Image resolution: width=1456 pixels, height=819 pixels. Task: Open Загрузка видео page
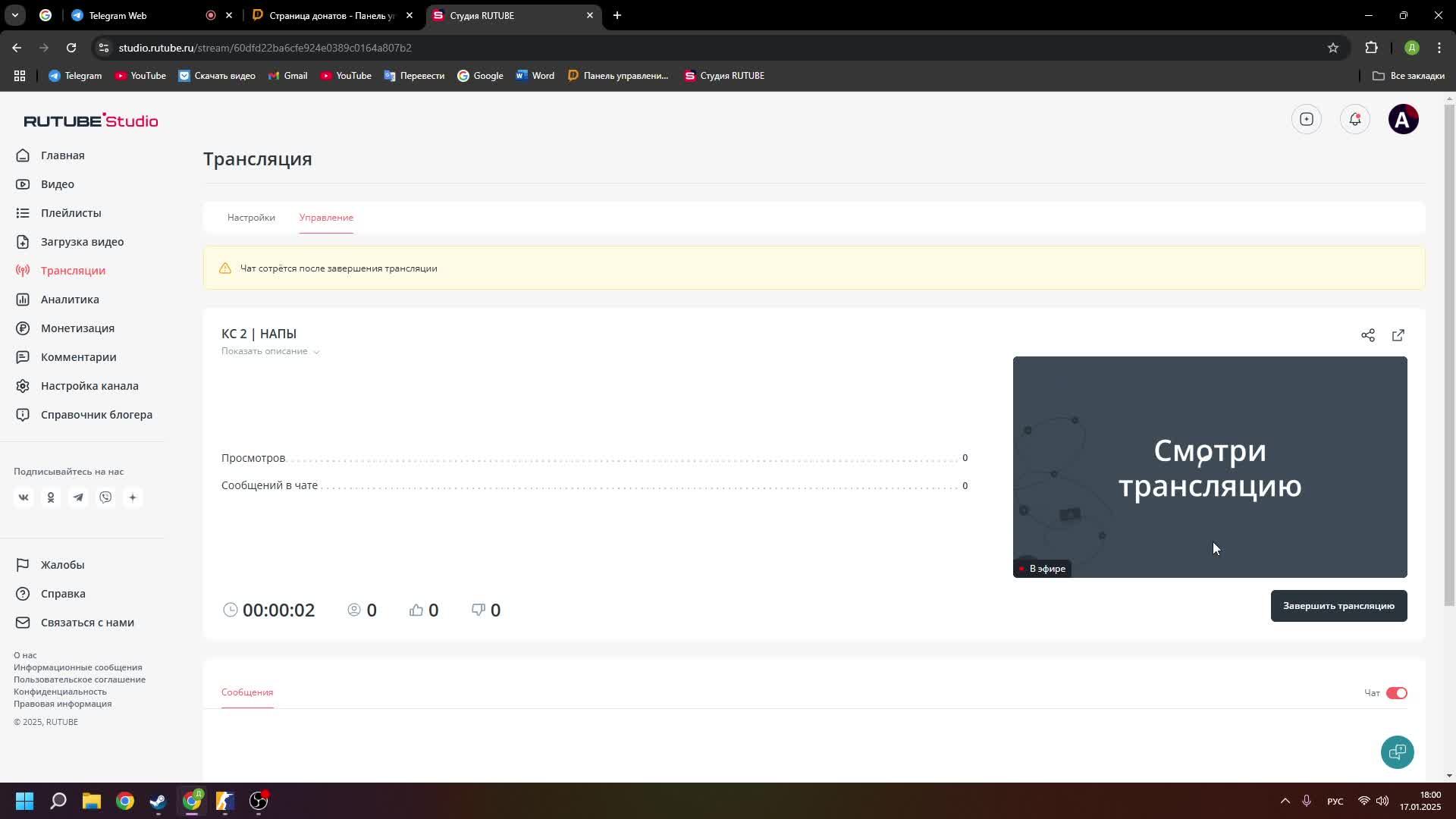point(71,242)
